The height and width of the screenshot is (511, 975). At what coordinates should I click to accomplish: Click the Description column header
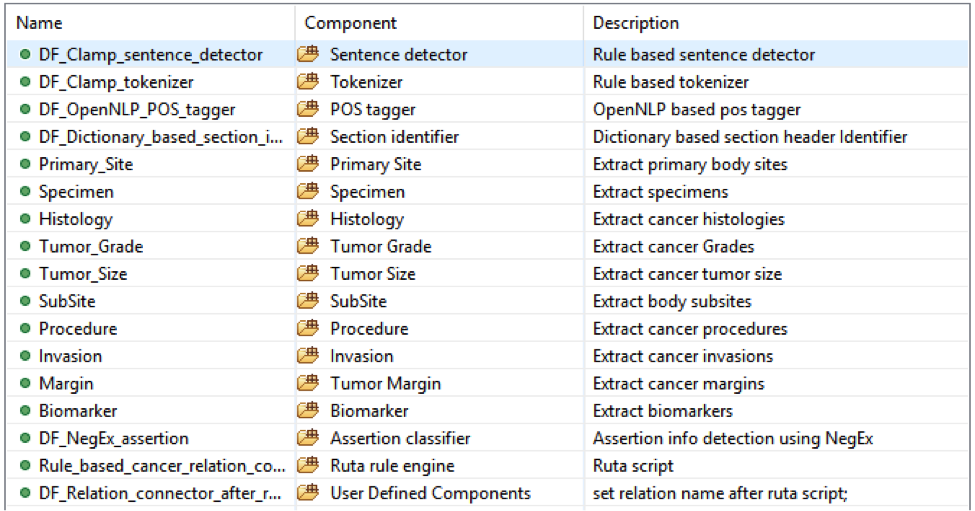coord(636,23)
